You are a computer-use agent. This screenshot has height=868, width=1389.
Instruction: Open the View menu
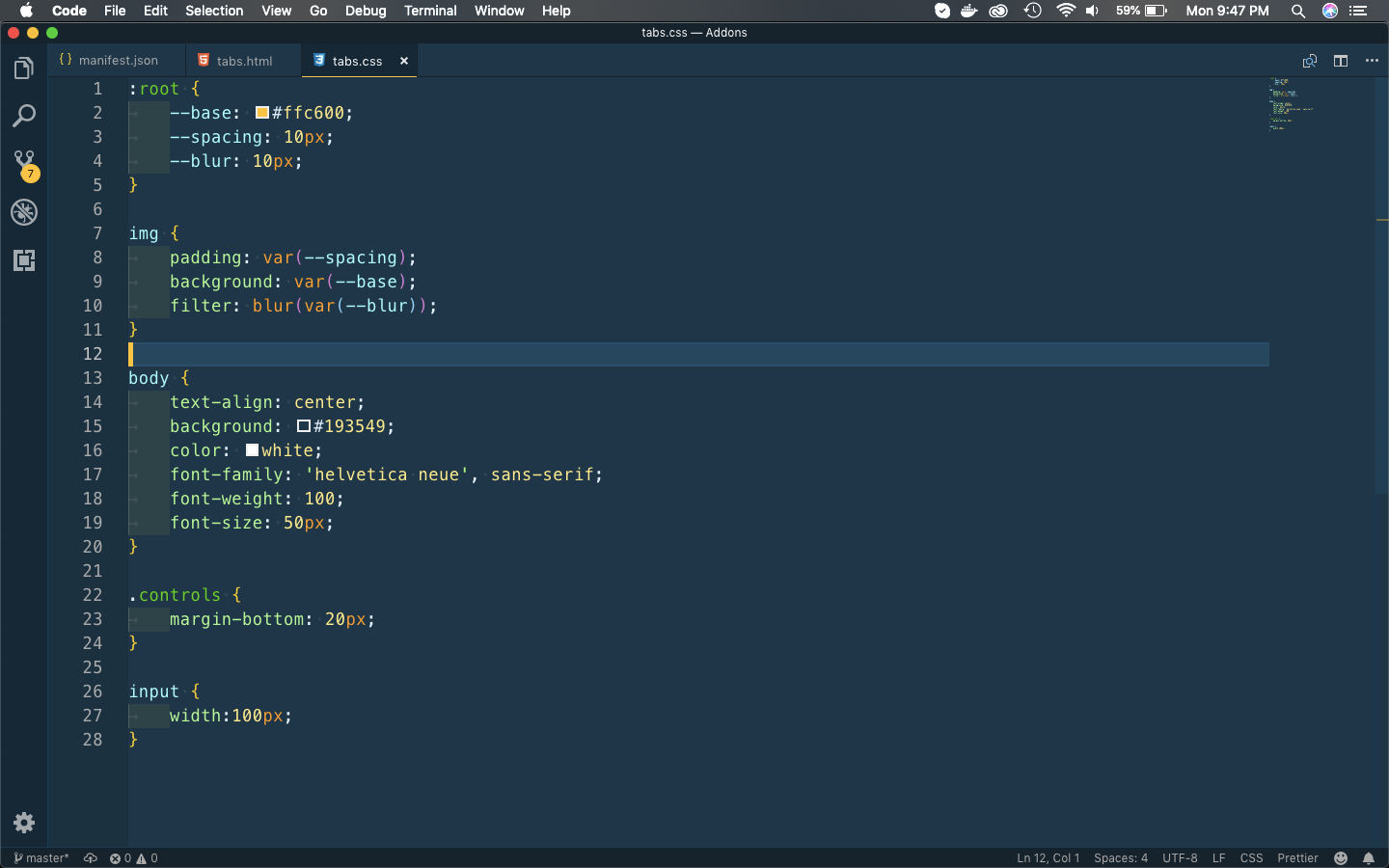pyautogui.click(x=276, y=11)
